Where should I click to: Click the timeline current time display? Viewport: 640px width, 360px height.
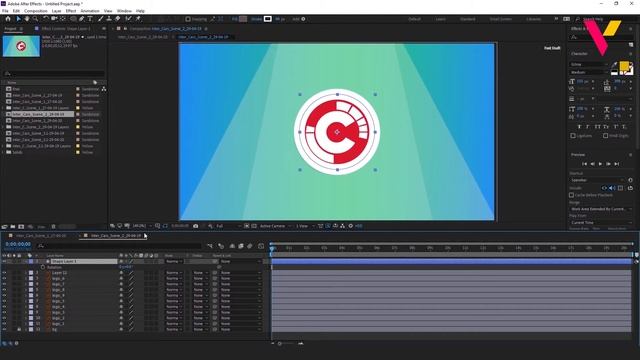pos(18,244)
